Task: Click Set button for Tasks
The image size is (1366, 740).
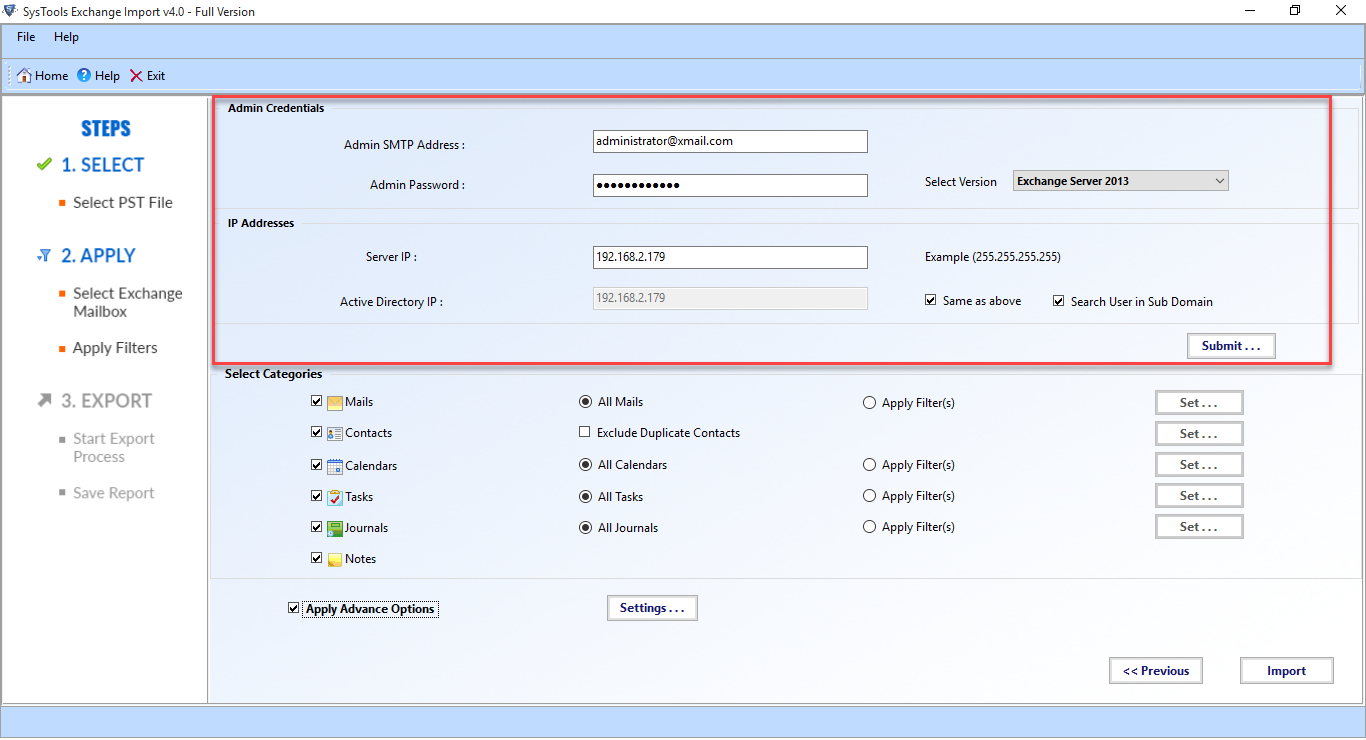Action: point(1199,496)
